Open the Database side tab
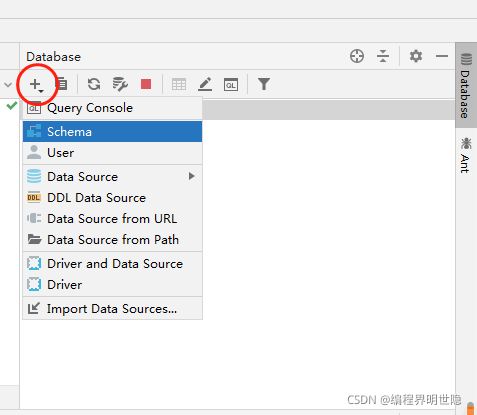This screenshot has width=477, height=415. pos(466,85)
